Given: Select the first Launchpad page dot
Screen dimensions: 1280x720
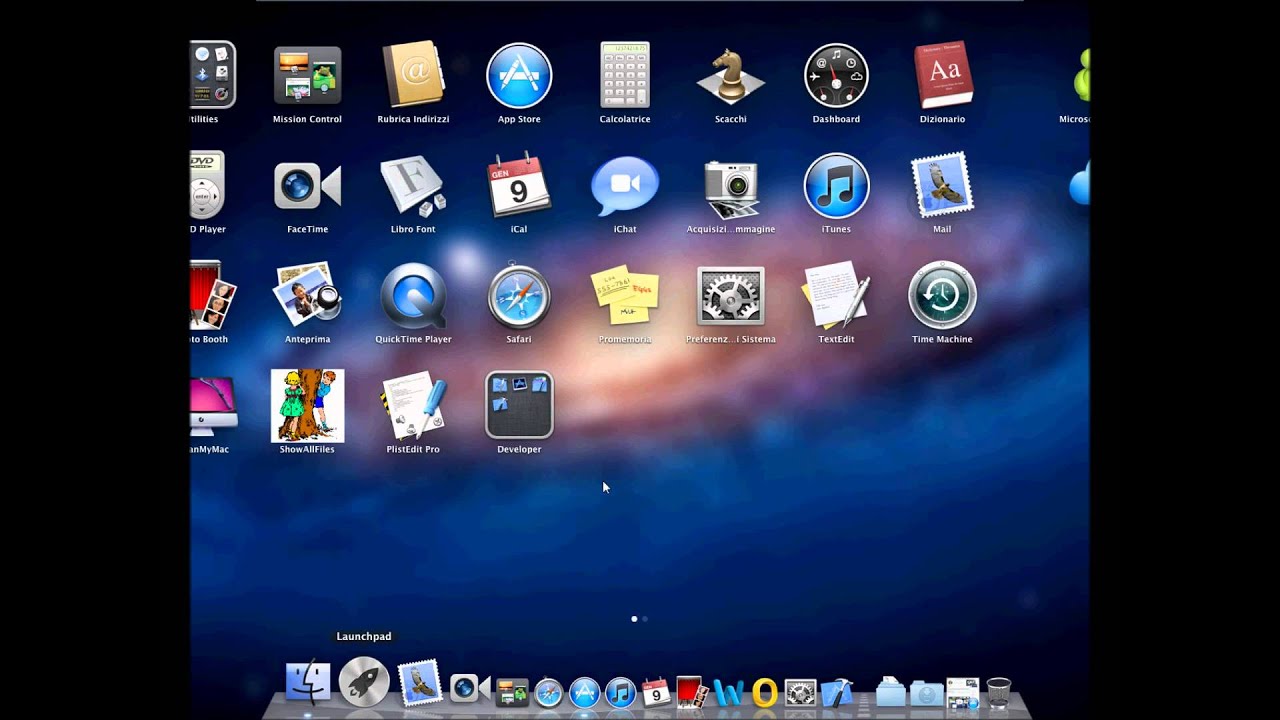Looking at the screenshot, I should (x=634, y=619).
